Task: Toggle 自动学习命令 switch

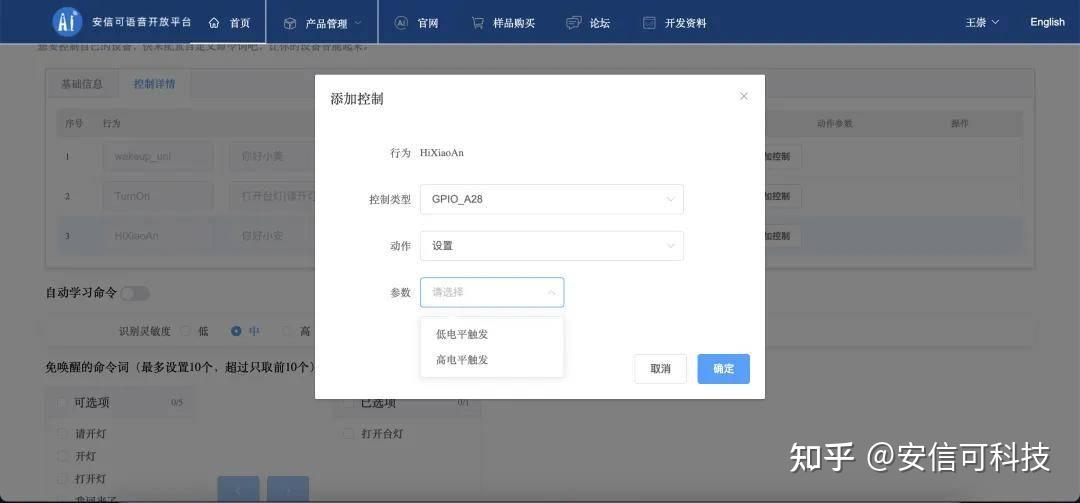Action: [135, 294]
